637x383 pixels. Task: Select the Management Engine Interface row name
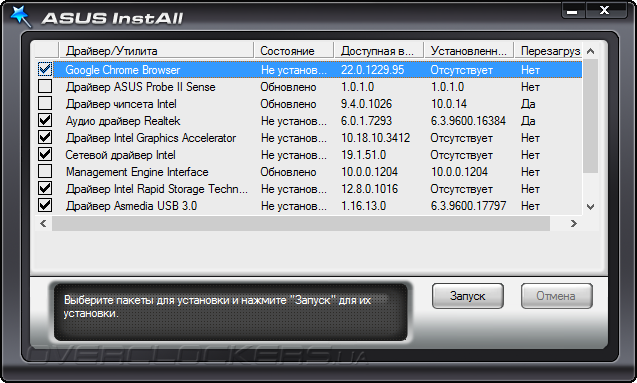137,172
